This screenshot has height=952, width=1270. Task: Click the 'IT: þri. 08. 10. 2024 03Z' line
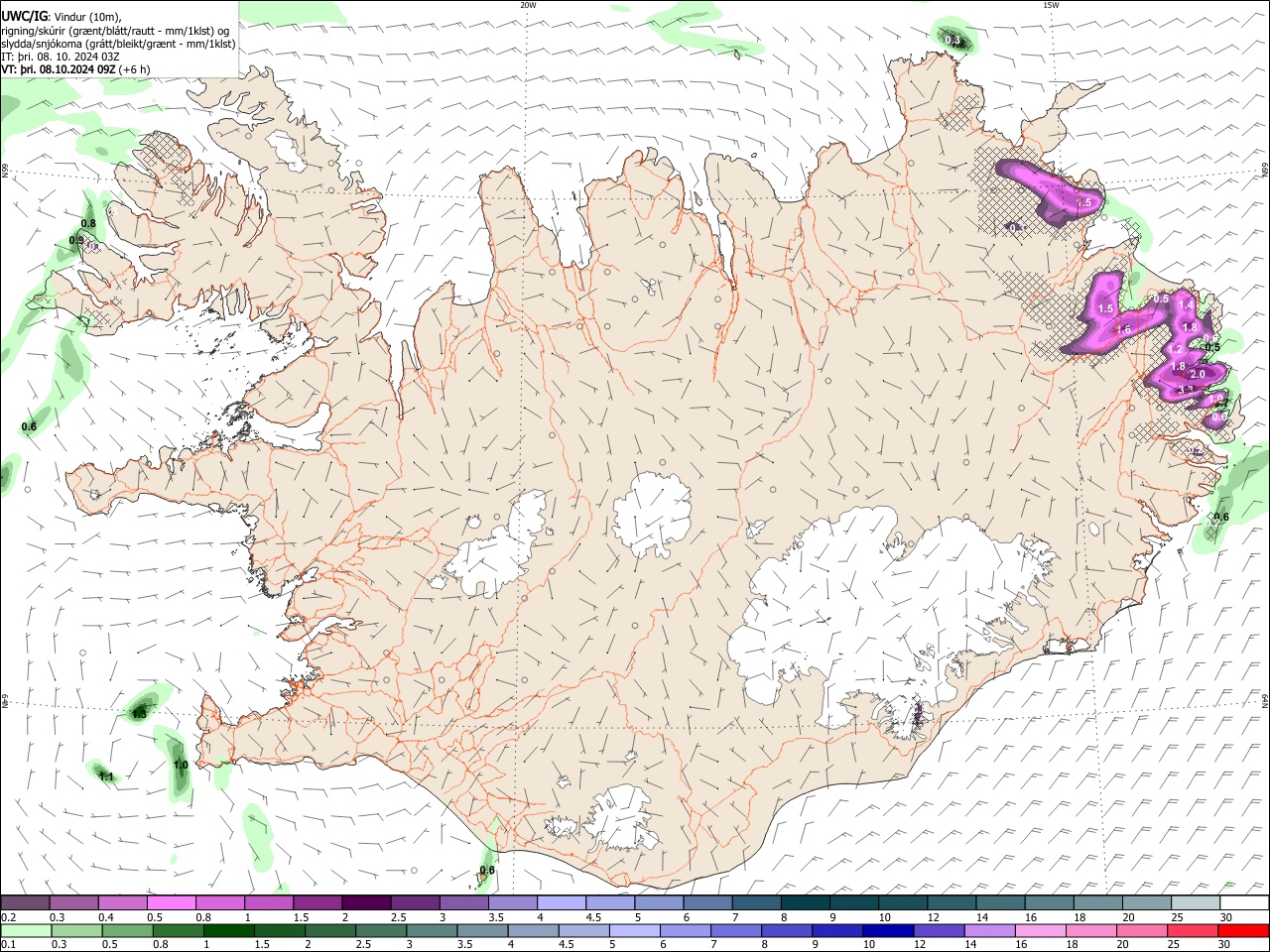tap(60, 57)
